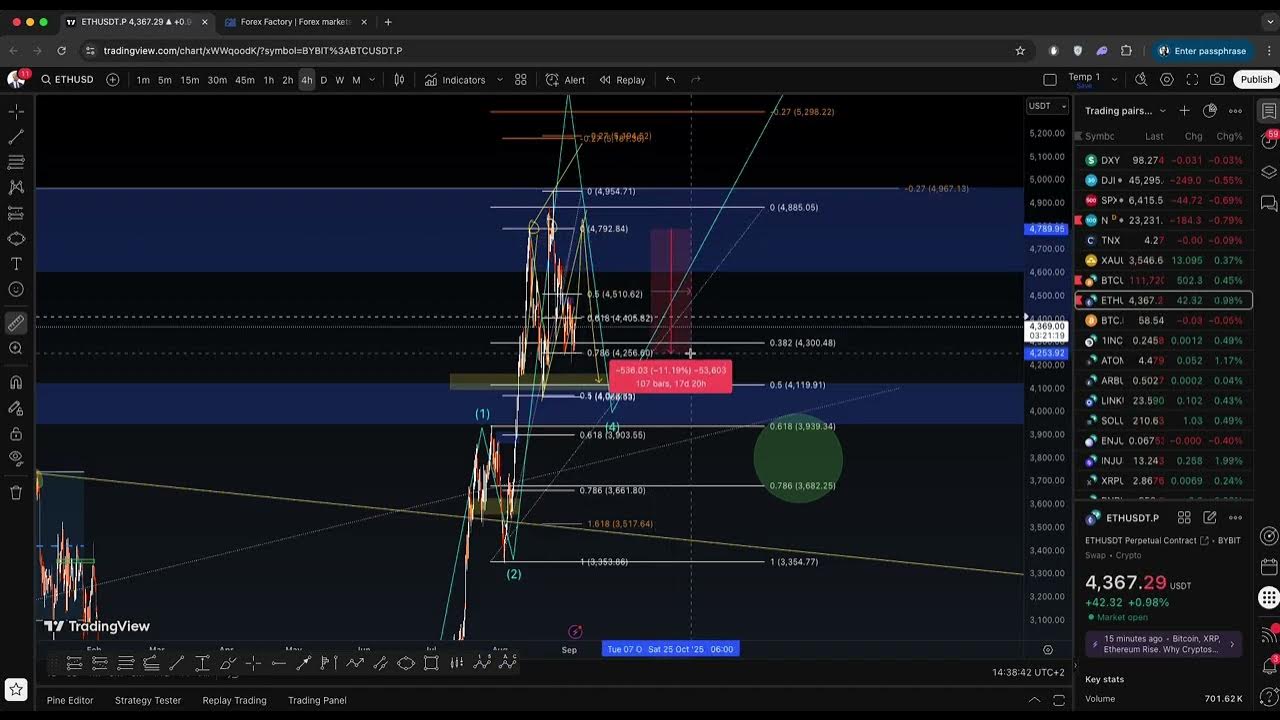Select the crosshair cursor tool in left toolbar
Screen dimensions: 1280x720
[x=16, y=111]
